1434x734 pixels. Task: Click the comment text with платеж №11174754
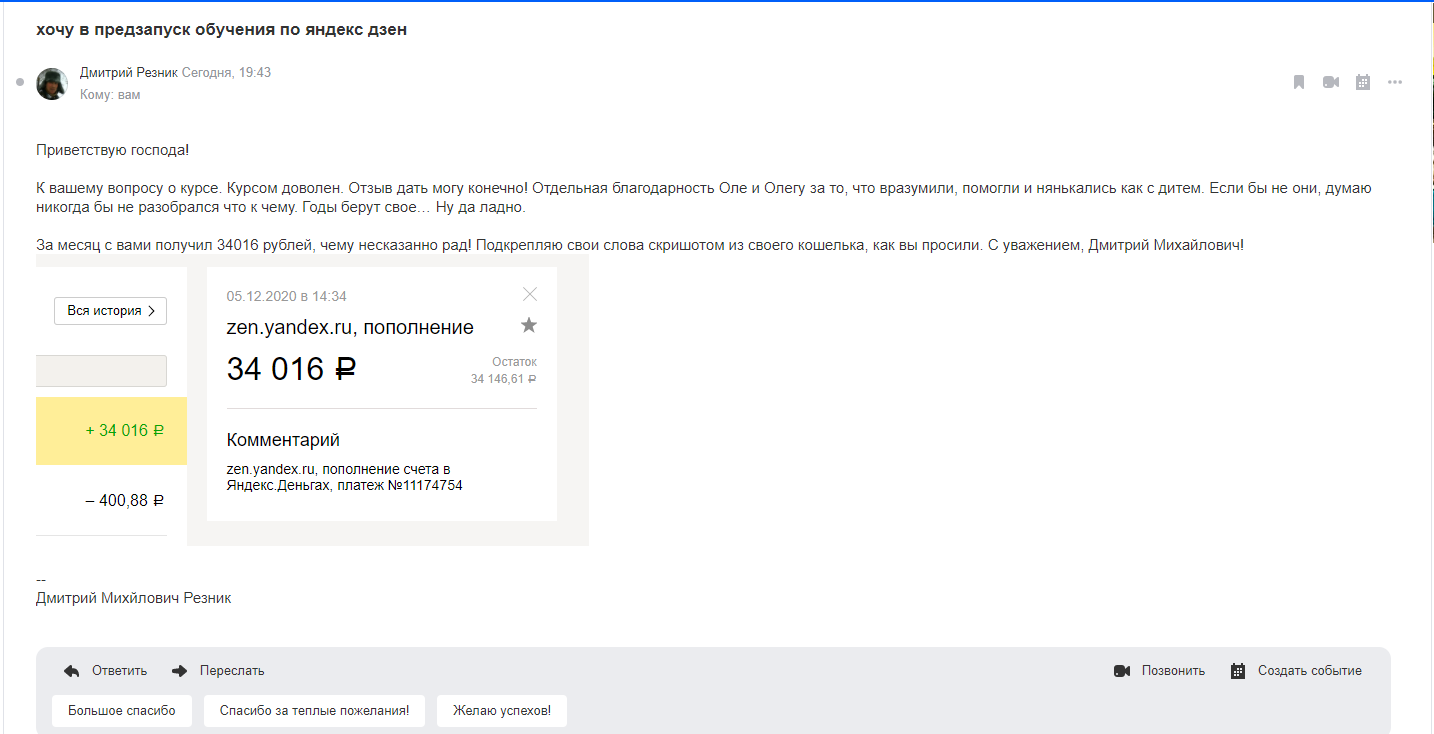click(345, 477)
